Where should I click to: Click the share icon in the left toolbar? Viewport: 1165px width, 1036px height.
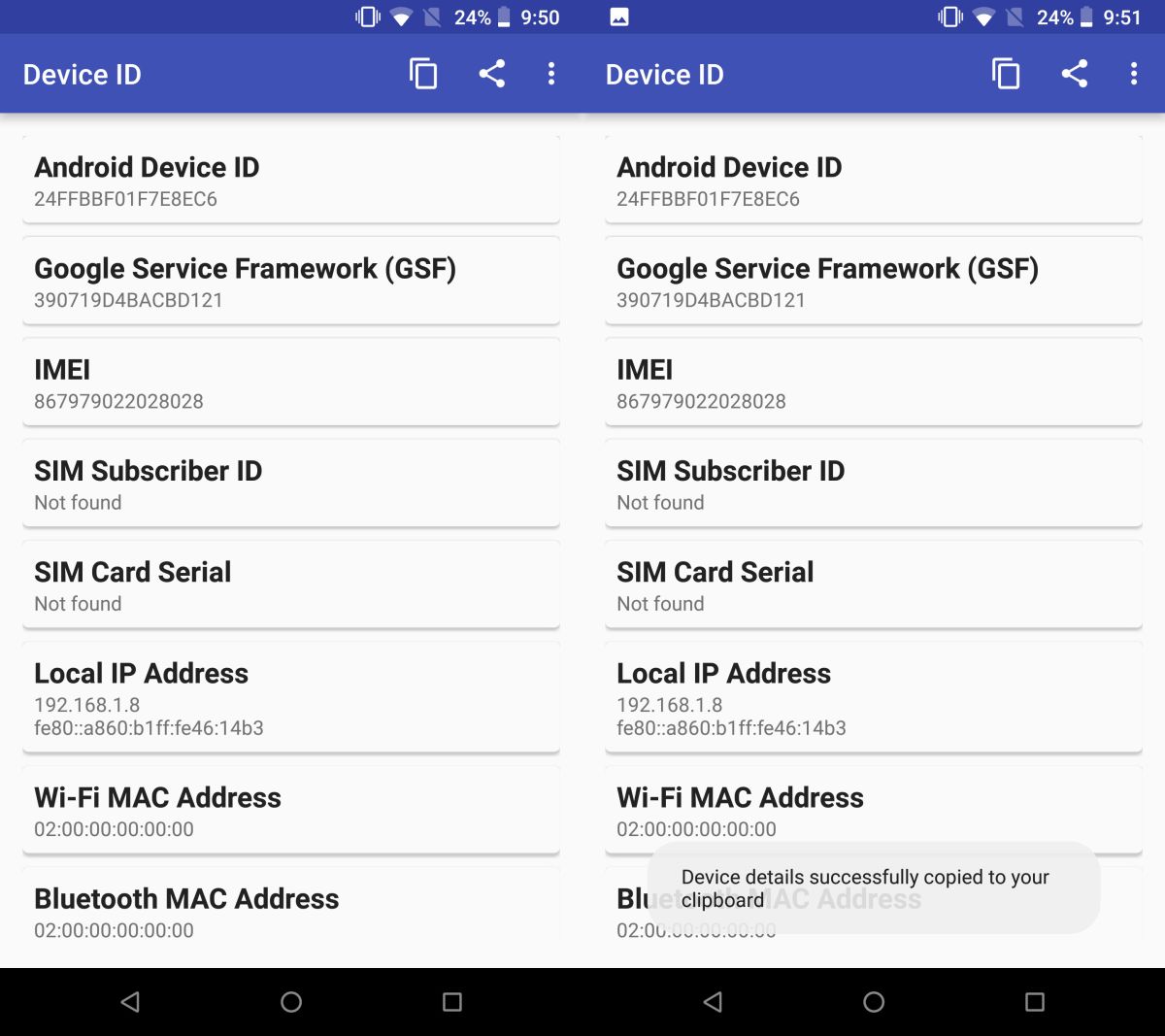point(491,74)
